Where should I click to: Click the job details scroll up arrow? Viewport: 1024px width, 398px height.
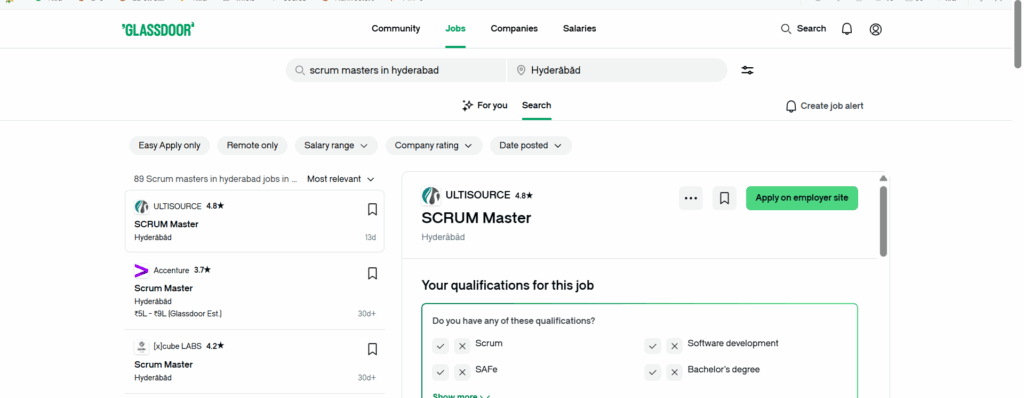[x=883, y=178]
